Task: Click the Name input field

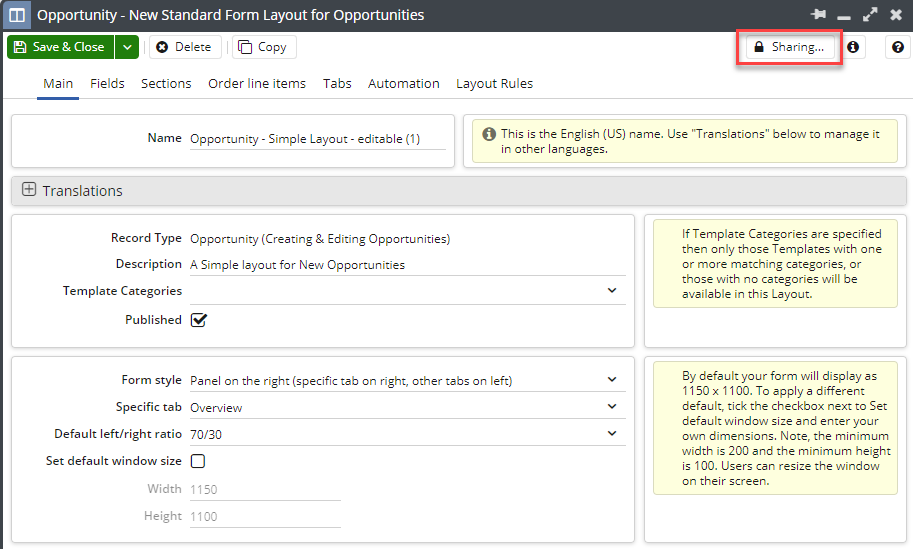Action: pos(317,139)
